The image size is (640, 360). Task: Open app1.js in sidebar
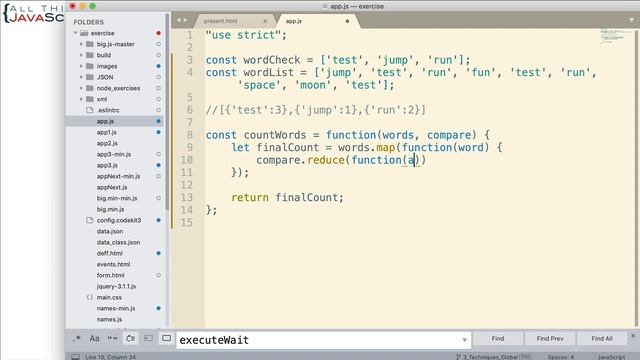[107, 132]
